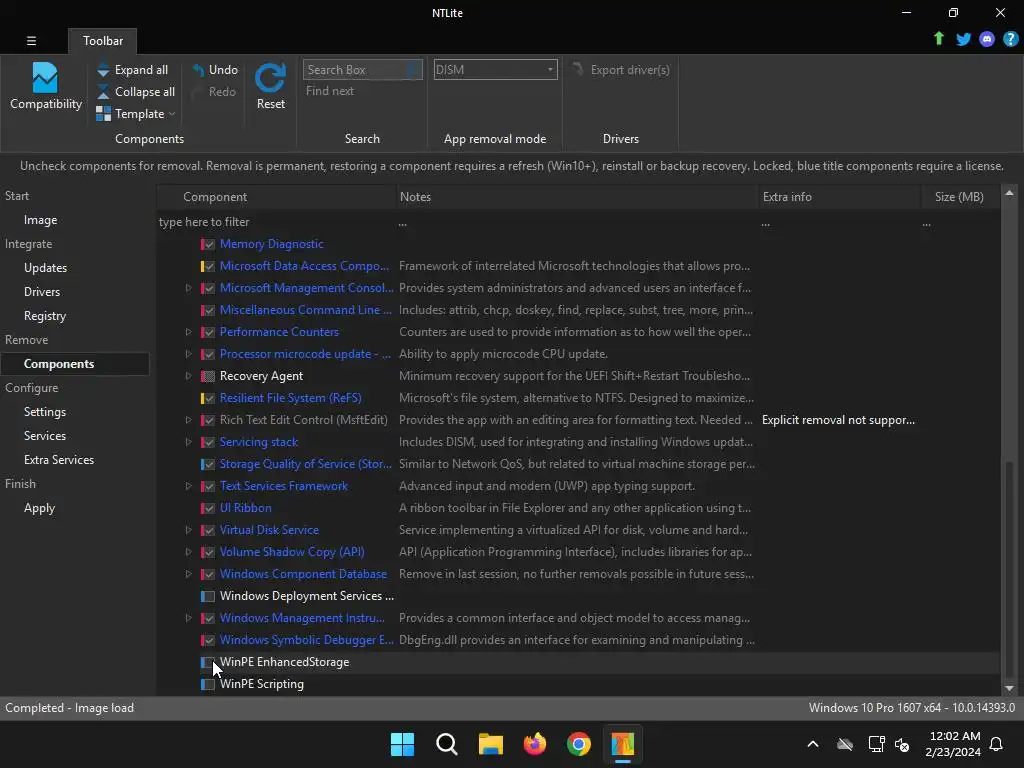Screen dimensions: 1024x768
Task: Sort by the Notes column header
Action: (577, 197)
